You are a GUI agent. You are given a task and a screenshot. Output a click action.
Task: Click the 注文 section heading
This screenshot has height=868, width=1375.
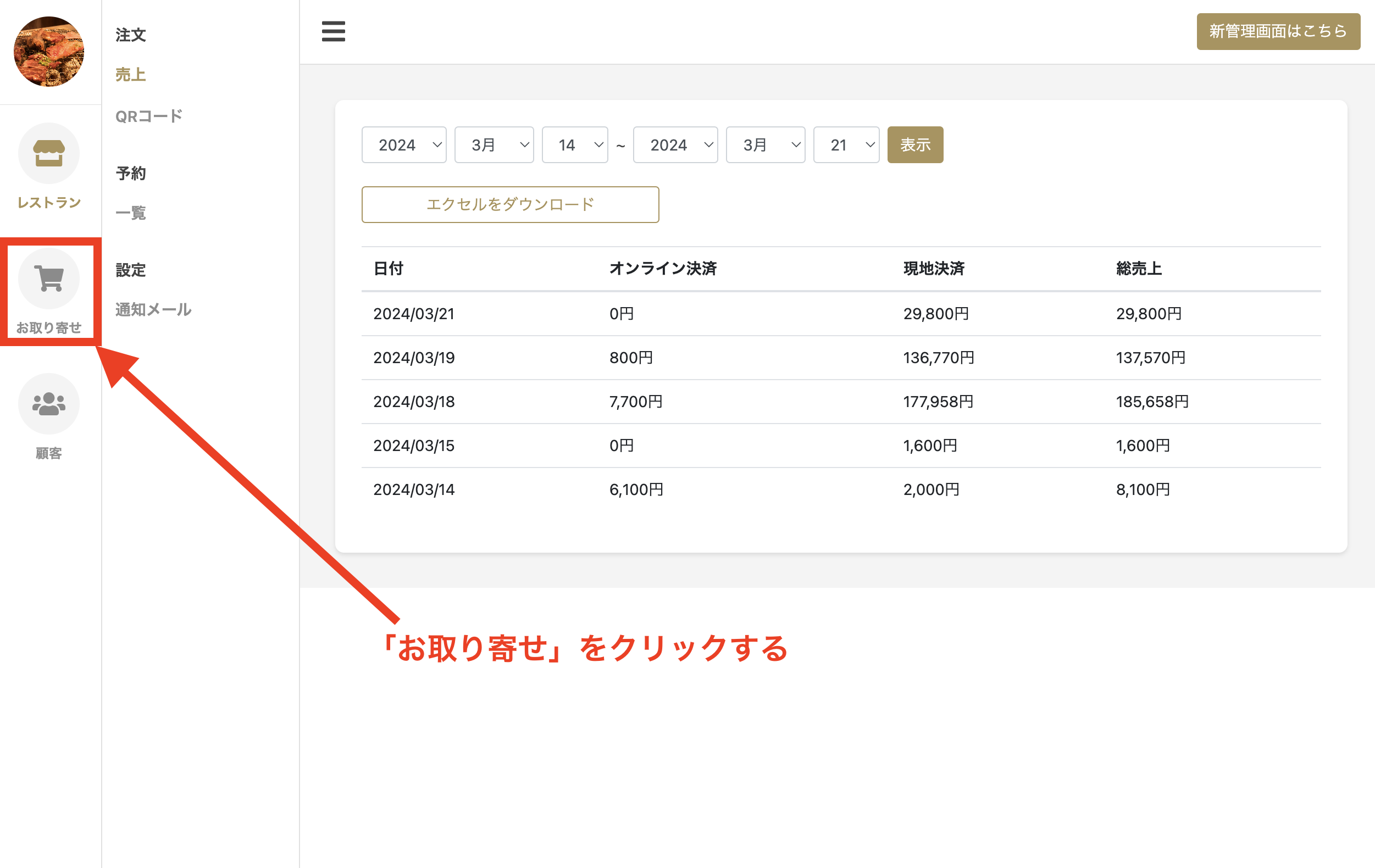click(131, 35)
